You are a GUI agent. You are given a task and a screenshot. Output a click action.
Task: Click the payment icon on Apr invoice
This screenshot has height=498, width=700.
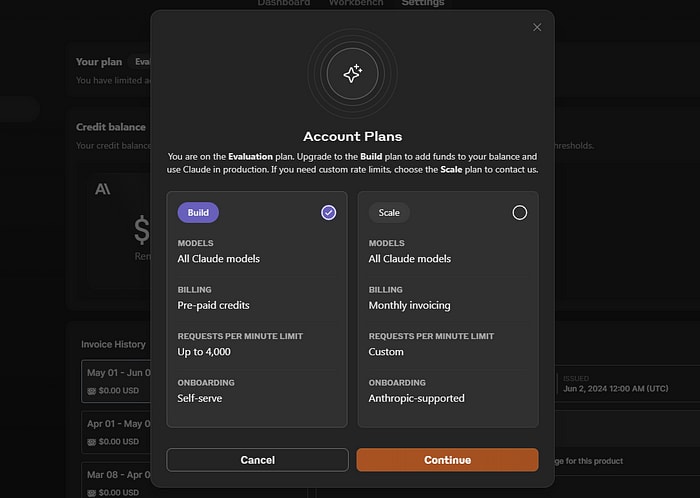tap(92, 442)
